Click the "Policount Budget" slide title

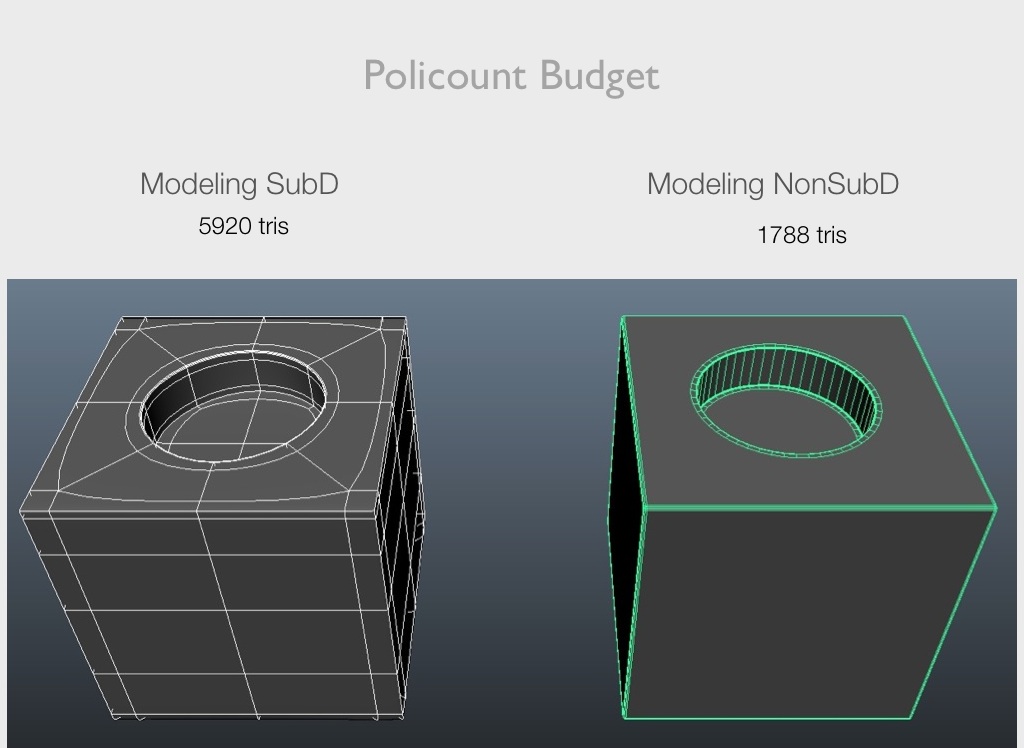[x=511, y=76]
